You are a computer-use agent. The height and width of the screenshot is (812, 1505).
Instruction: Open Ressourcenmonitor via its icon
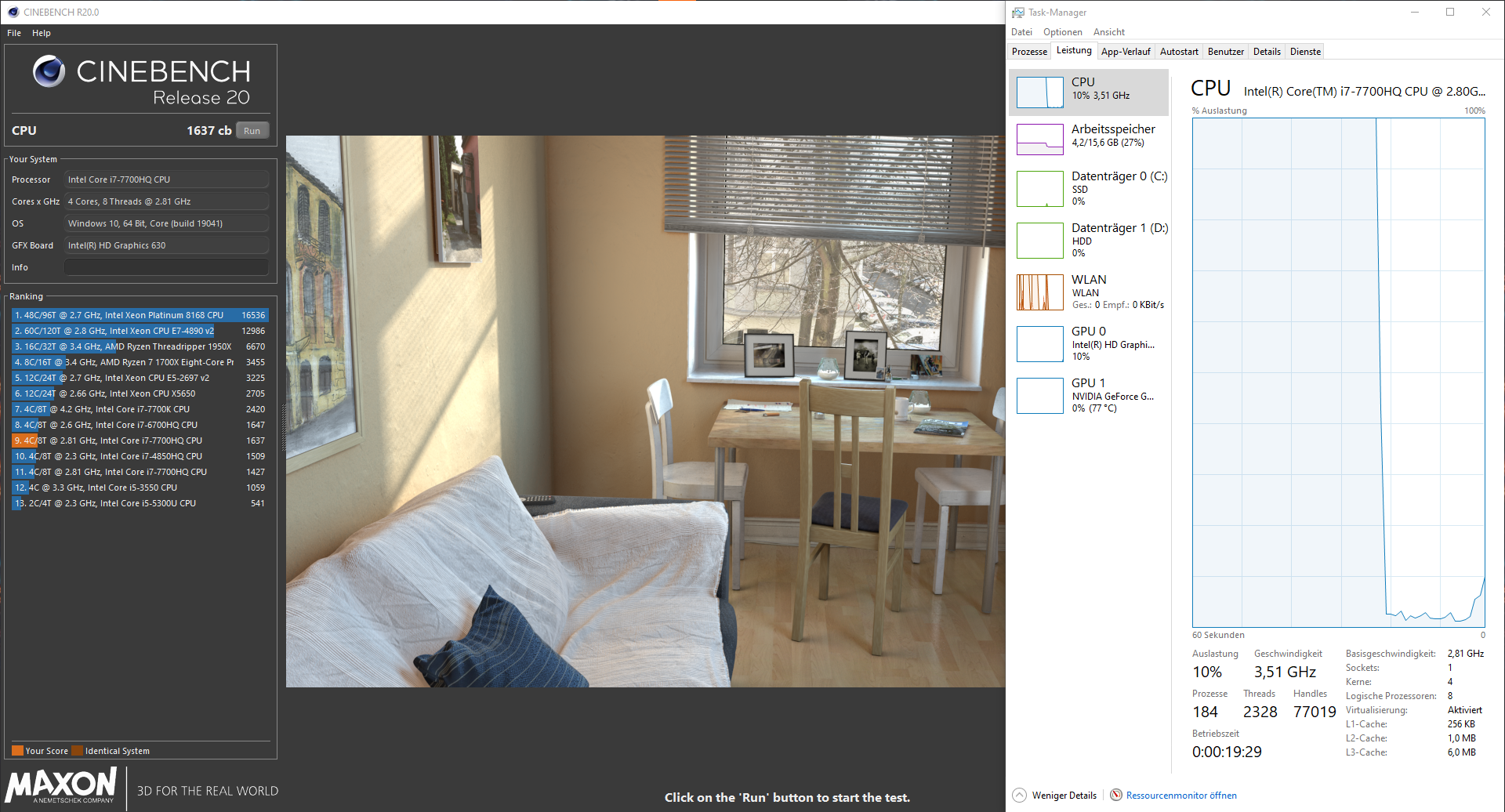pos(1116,795)
